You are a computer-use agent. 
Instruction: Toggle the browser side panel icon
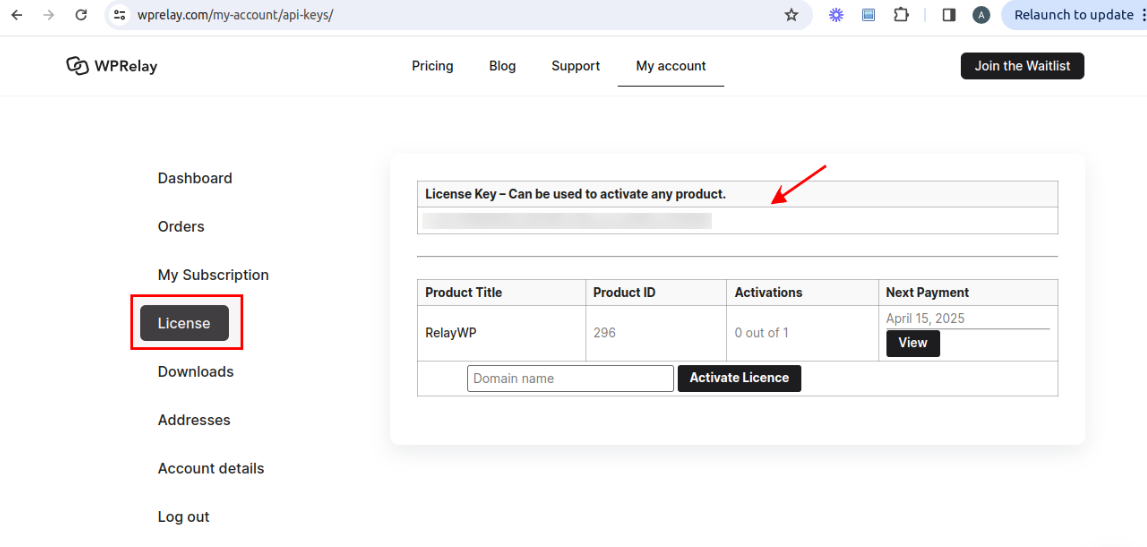point(948,15)
